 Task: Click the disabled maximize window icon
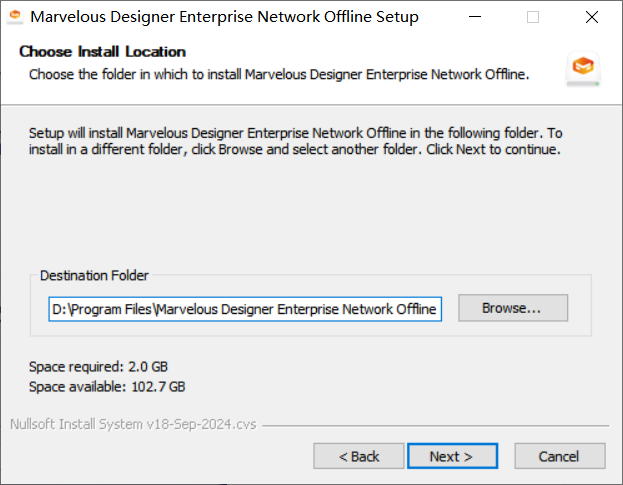[533, 17]
